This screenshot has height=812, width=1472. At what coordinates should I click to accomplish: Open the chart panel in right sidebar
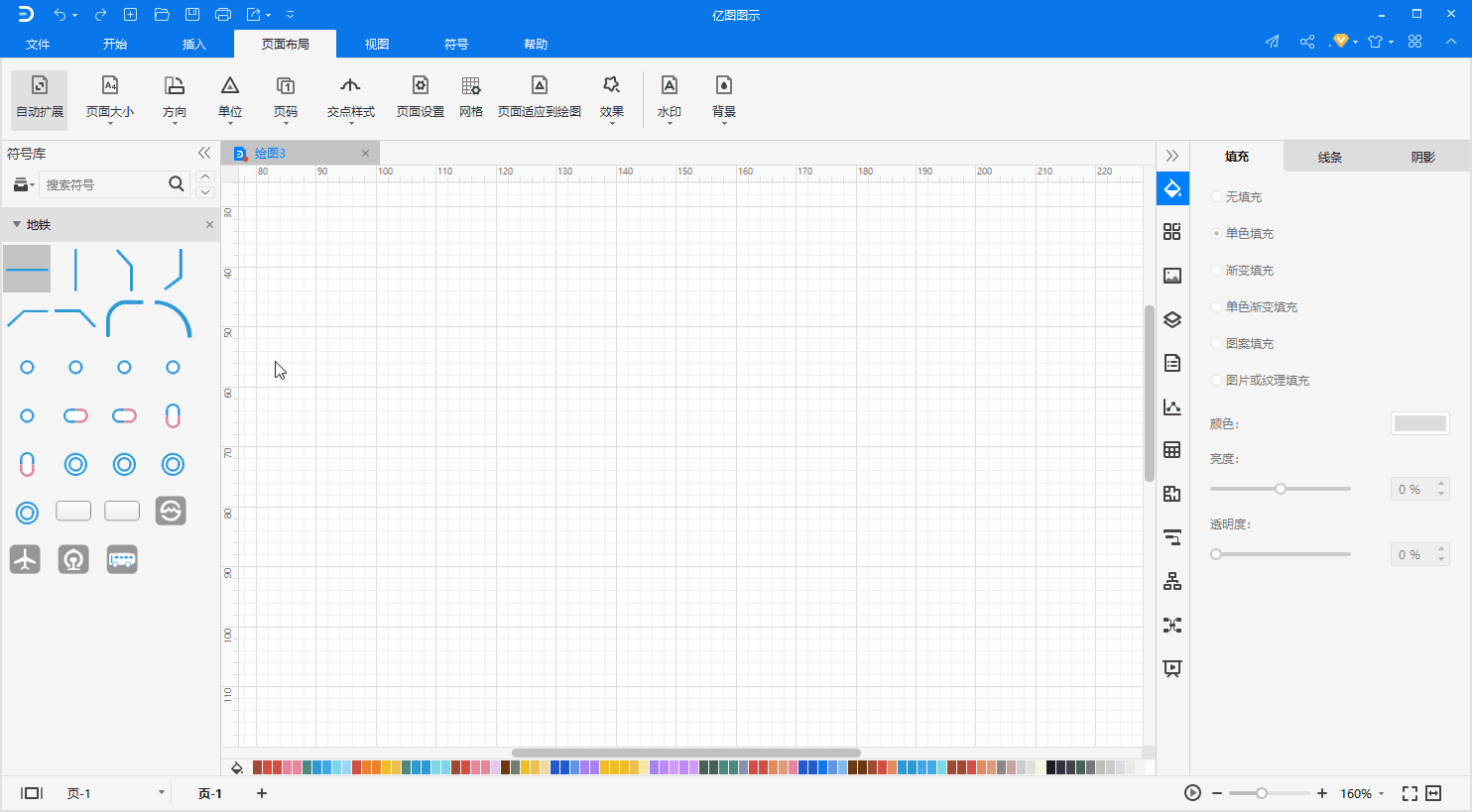1172,406
